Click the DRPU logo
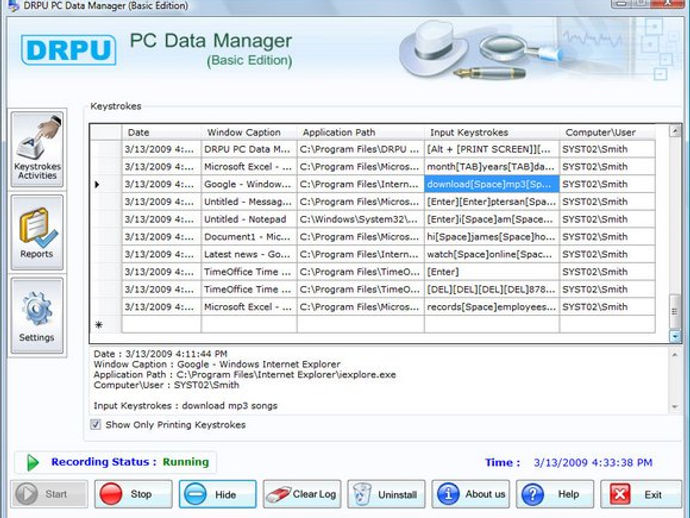The width and height of the screenshot is (690, 518). [x=69, y=50]
